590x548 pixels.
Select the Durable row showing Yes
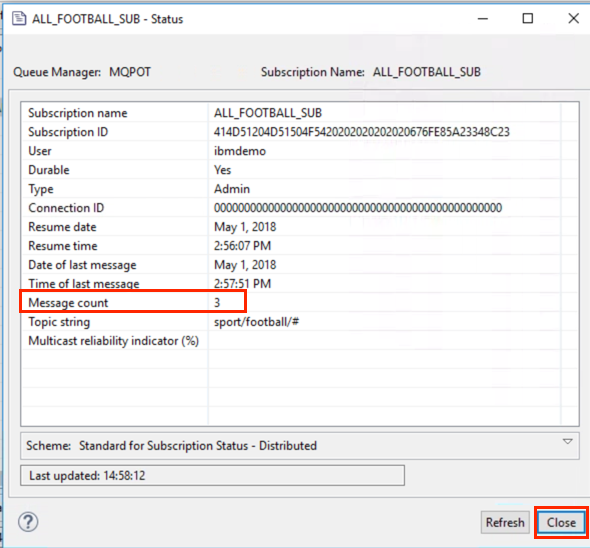(300, 170)
